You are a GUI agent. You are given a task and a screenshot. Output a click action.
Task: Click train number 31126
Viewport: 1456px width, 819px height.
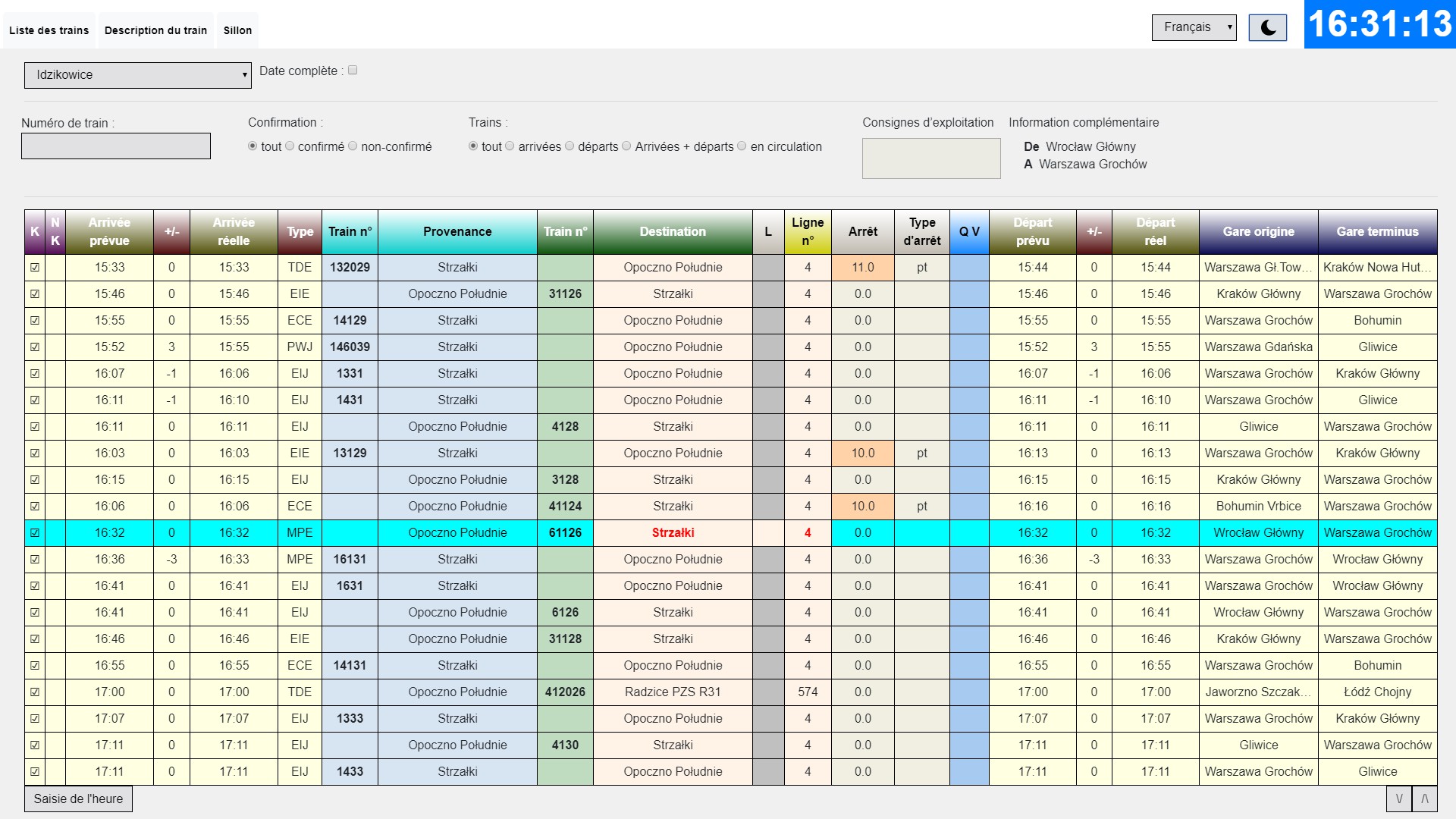565,294
